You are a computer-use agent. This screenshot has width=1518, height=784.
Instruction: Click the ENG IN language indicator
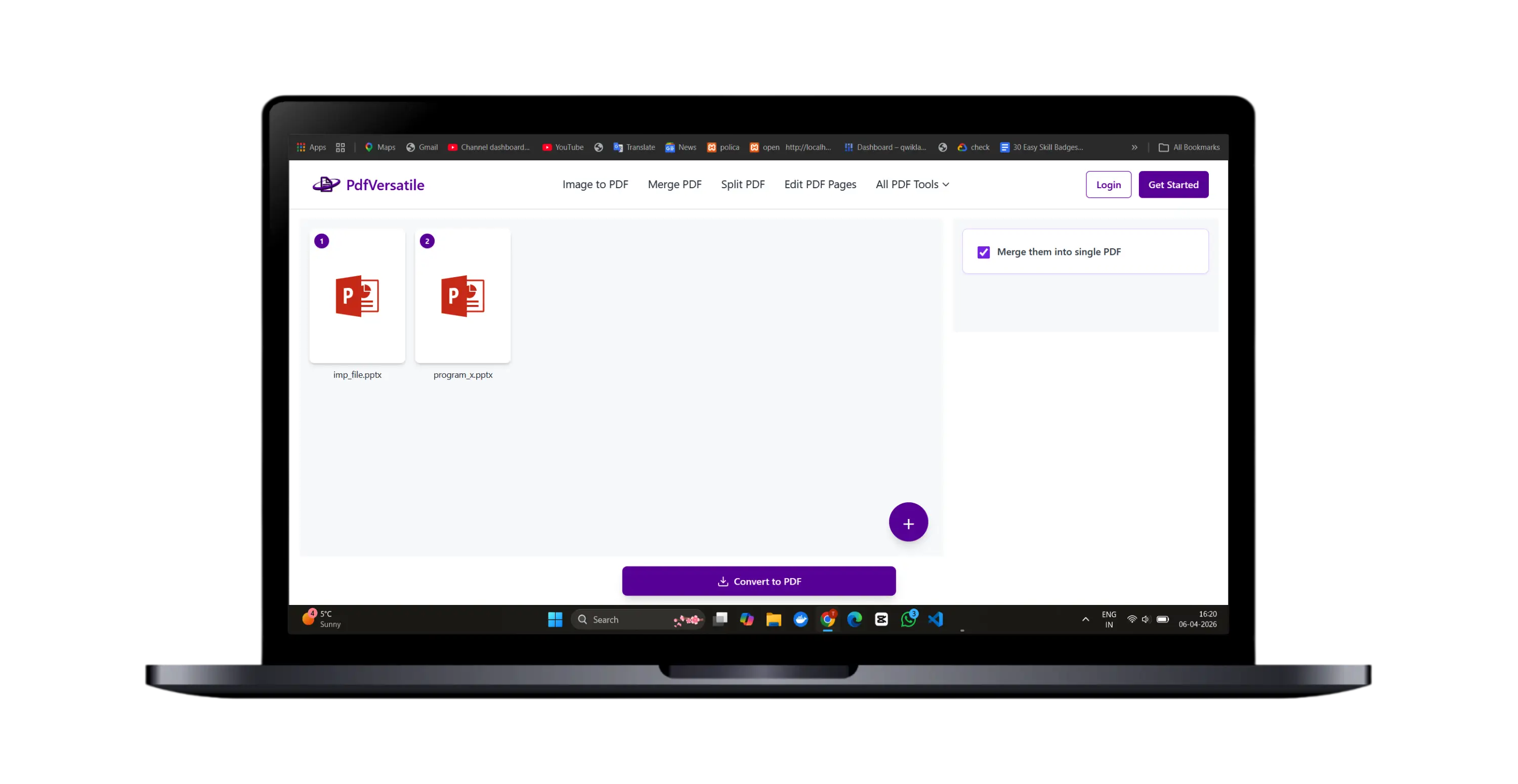(1109, 619)
